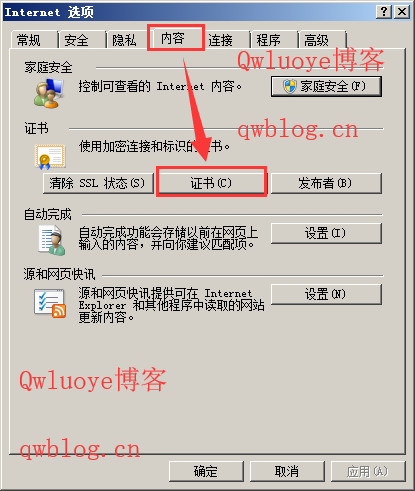Screen dimensions: 415x491
Task: Open the 证书(C) certificates button
Action: tap(211, 183)
